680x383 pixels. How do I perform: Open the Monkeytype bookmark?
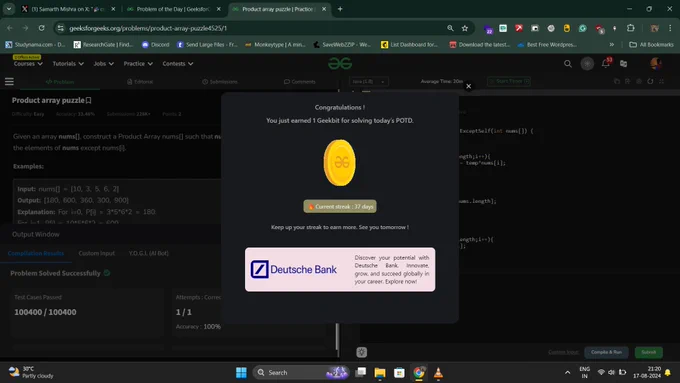[x=275, y=45]
